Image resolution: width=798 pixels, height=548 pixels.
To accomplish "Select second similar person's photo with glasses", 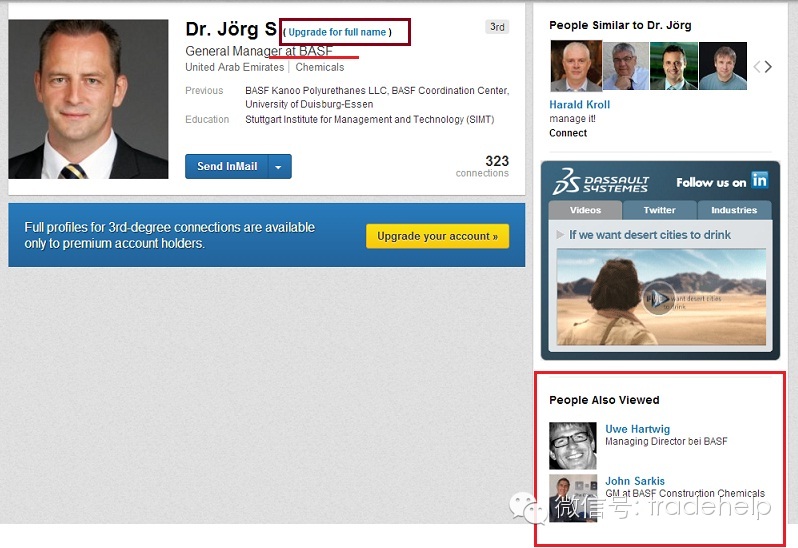I will click(x=625, y=66).
